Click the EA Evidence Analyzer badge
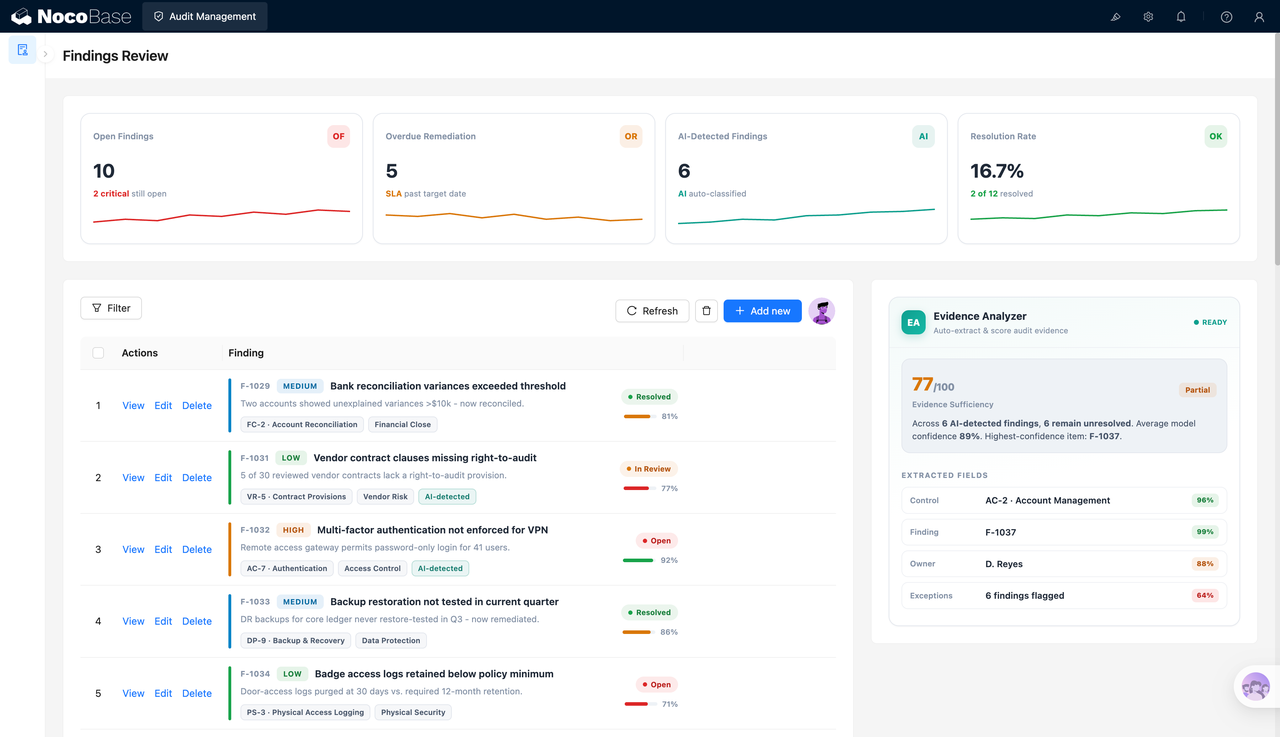This screenshot has width=1280, height=737. pos(913,322)
